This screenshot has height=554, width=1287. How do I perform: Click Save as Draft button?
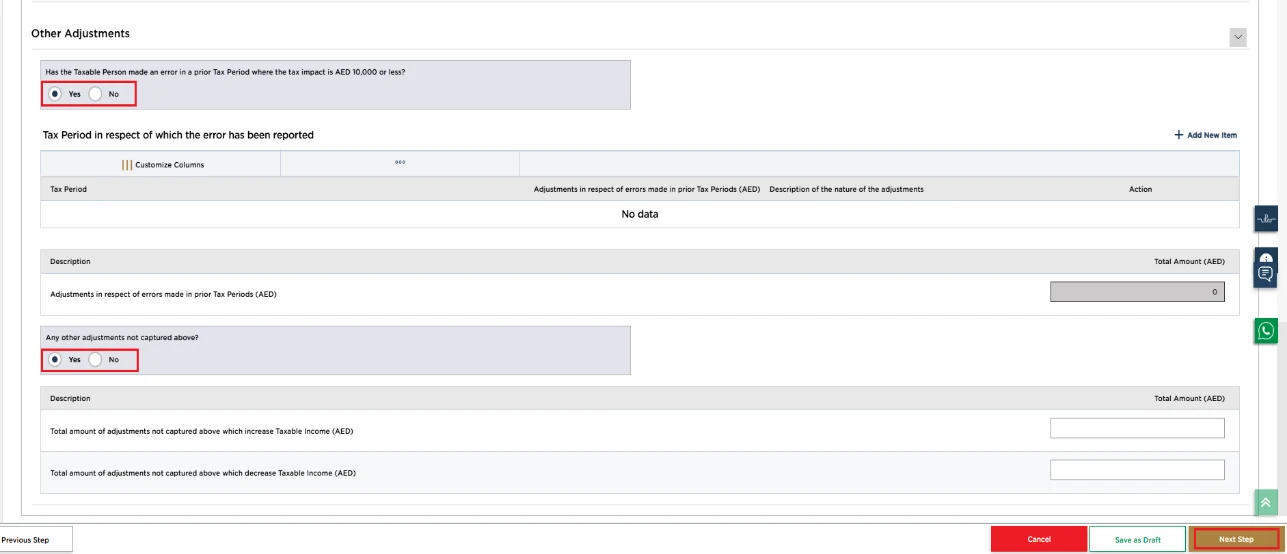(x=1138, y=539)
